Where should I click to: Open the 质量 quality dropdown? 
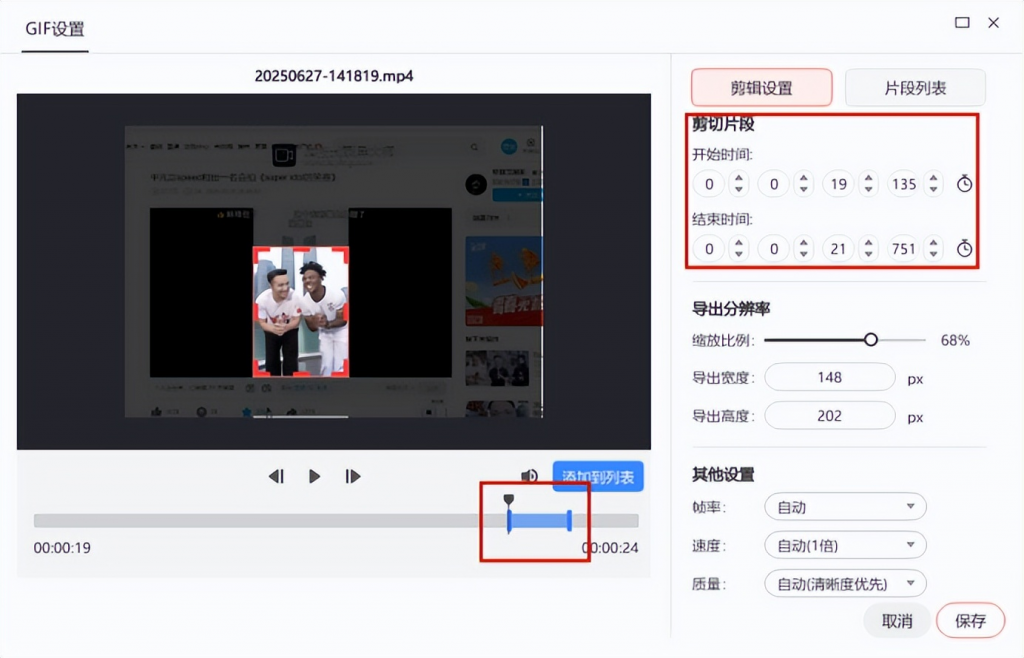tap(844, 583)
